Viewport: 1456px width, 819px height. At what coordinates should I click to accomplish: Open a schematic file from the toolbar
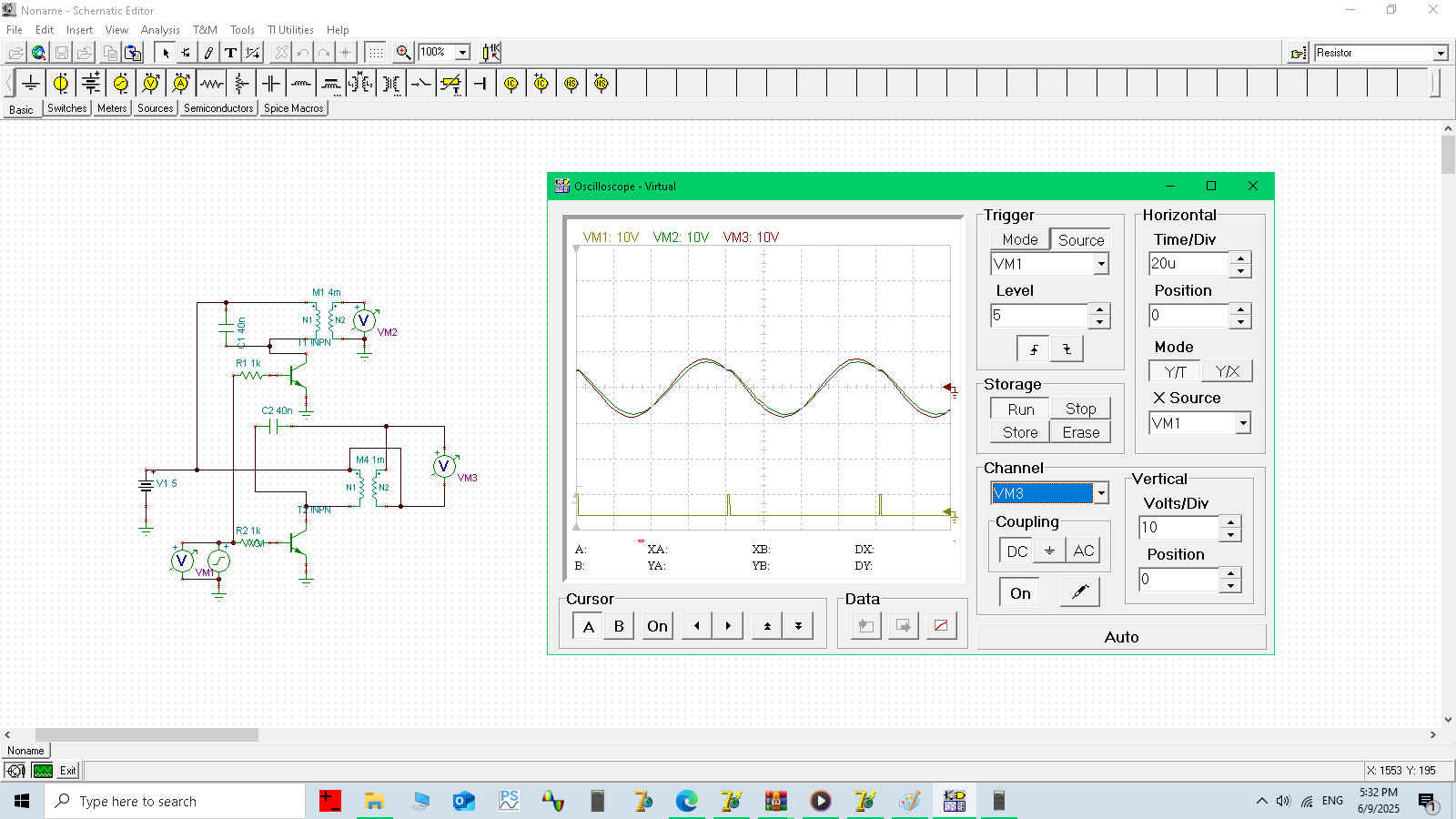[x=15, y=53]
